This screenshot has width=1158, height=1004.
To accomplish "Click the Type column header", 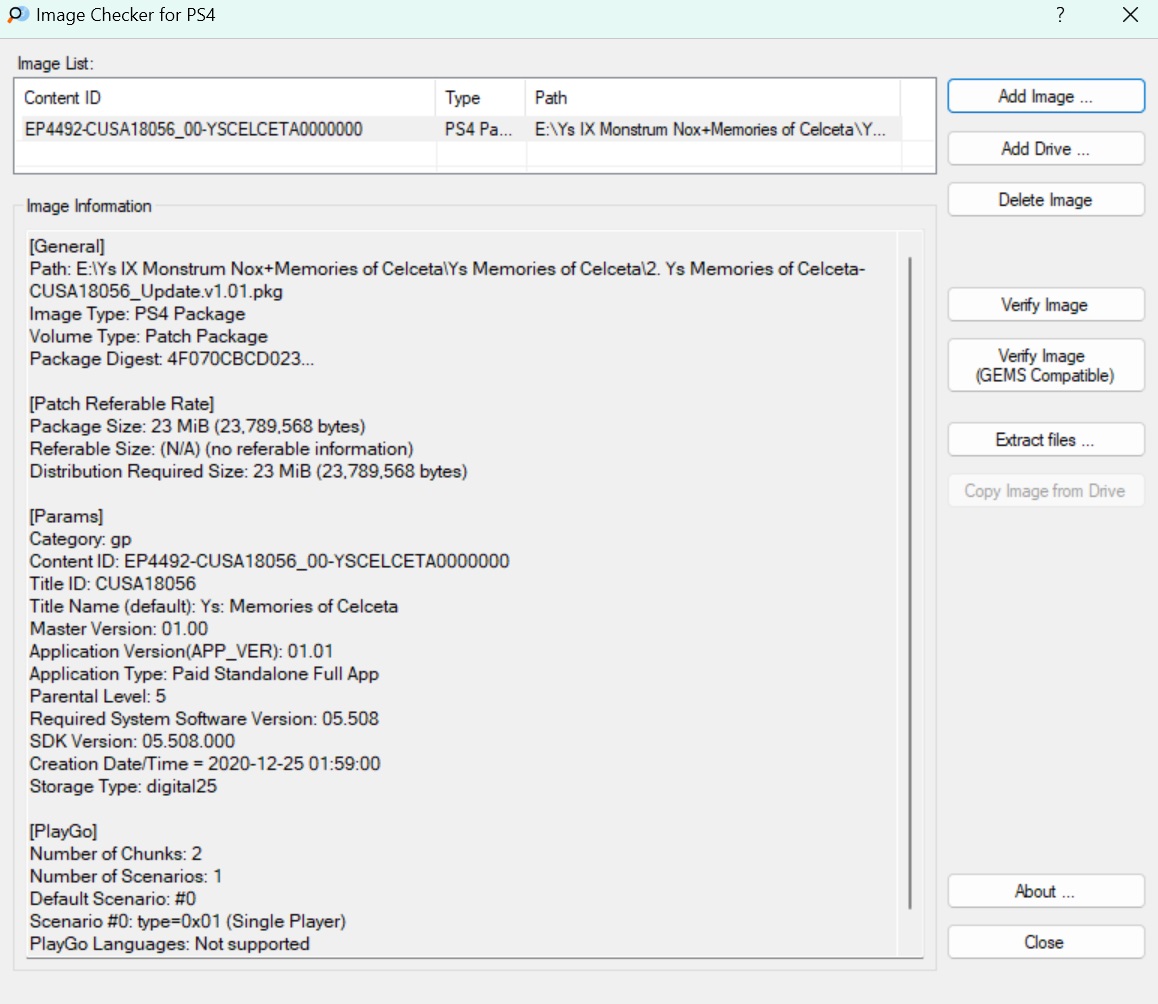I will [x=480, y=98].
